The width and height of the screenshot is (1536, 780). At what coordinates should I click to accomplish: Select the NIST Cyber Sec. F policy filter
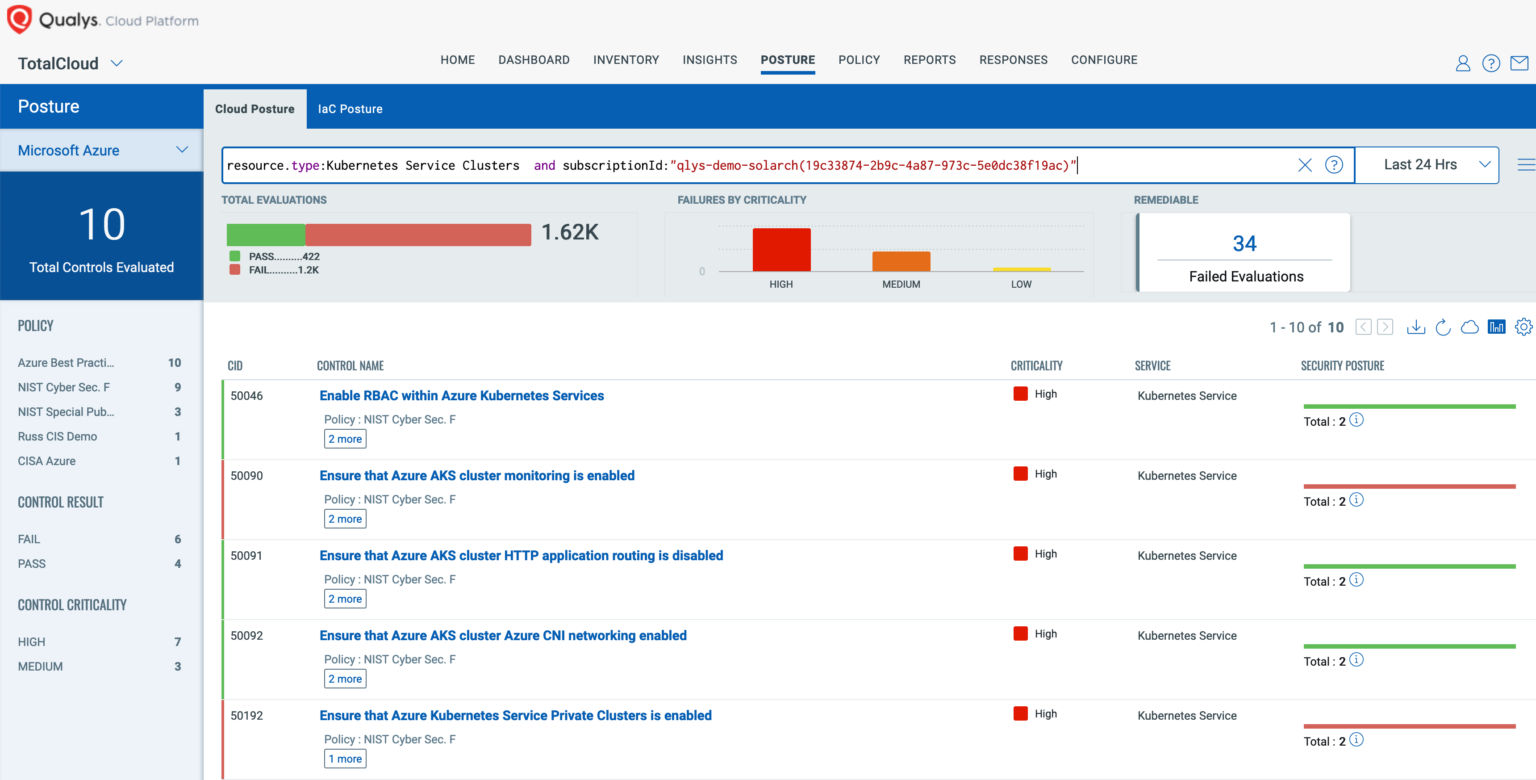click(66, 387)
